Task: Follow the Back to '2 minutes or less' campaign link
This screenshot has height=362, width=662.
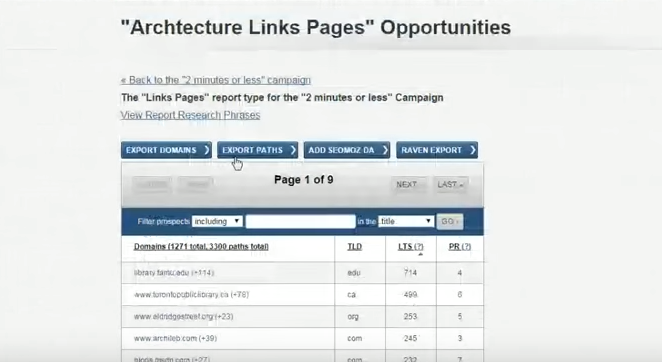Action: point(216,80)
